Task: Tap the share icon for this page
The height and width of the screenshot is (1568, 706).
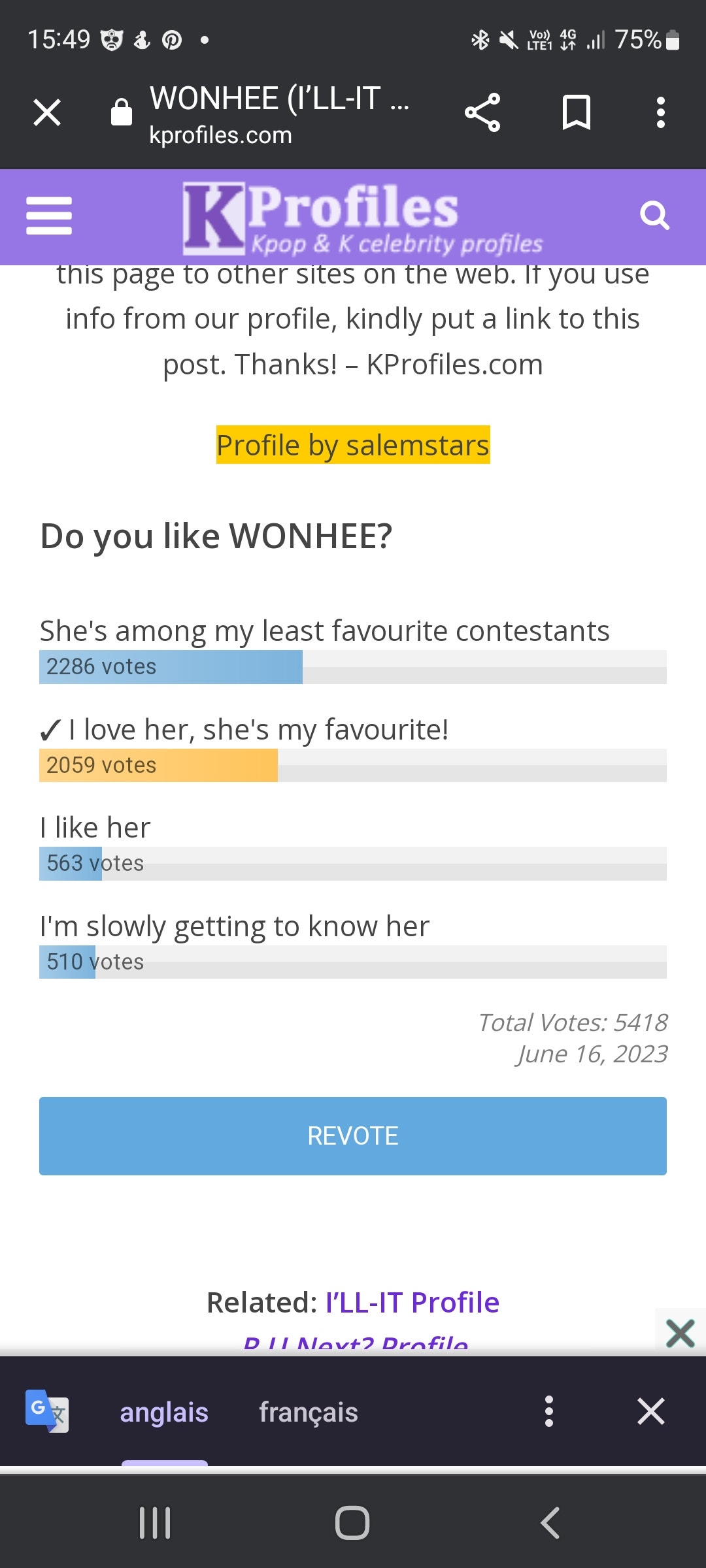Action: [482, 112]
